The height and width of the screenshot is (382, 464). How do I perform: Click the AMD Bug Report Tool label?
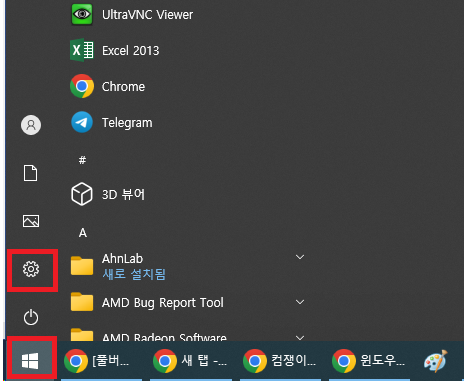pyautogui.click(x=163, y=303)
